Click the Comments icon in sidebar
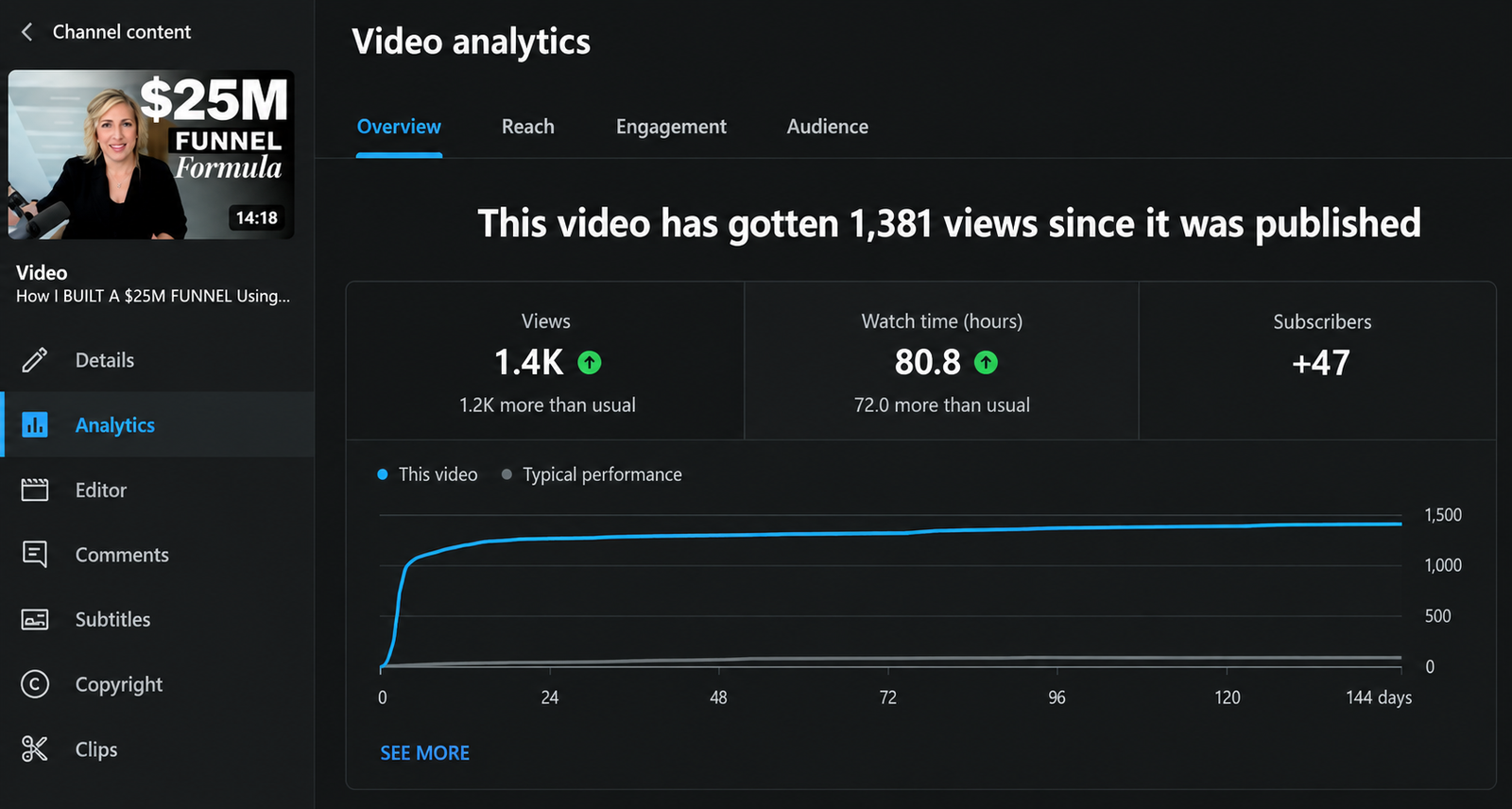Image resolution: width=1512 pixels, height=809 pixels. (x=35, y=554)
